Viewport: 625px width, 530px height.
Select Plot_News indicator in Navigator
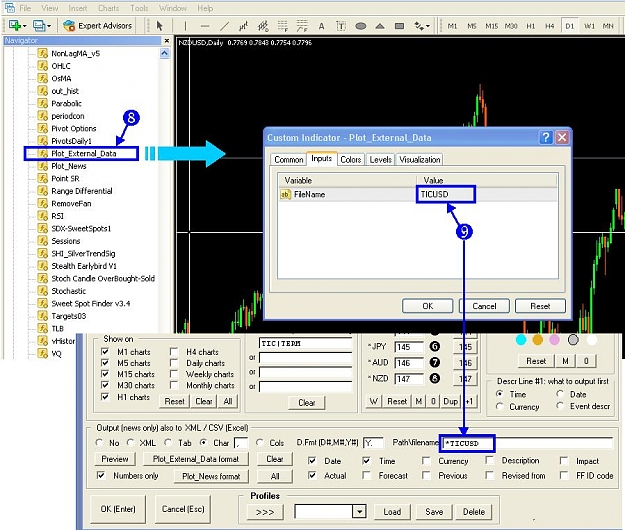coord(69,166)
